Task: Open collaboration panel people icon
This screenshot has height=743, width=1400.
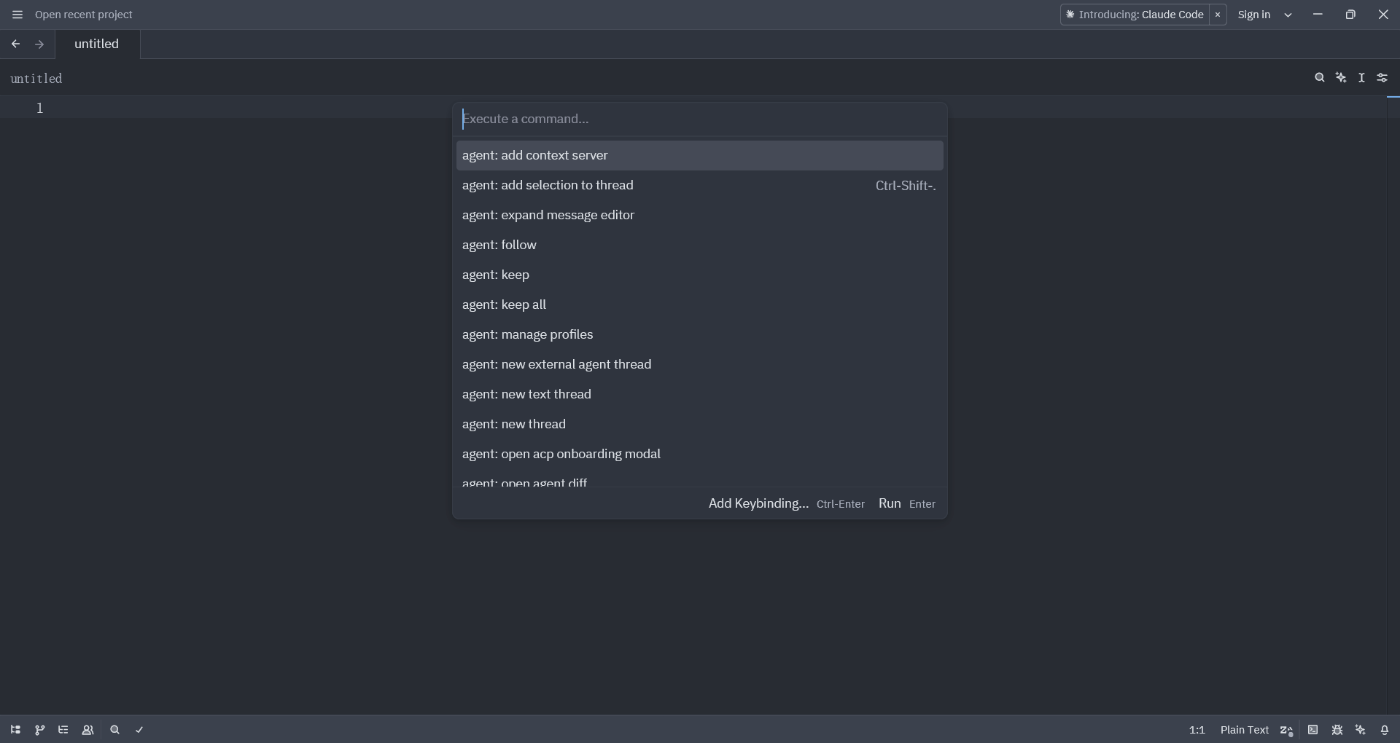Action: [x=88, y=730]
